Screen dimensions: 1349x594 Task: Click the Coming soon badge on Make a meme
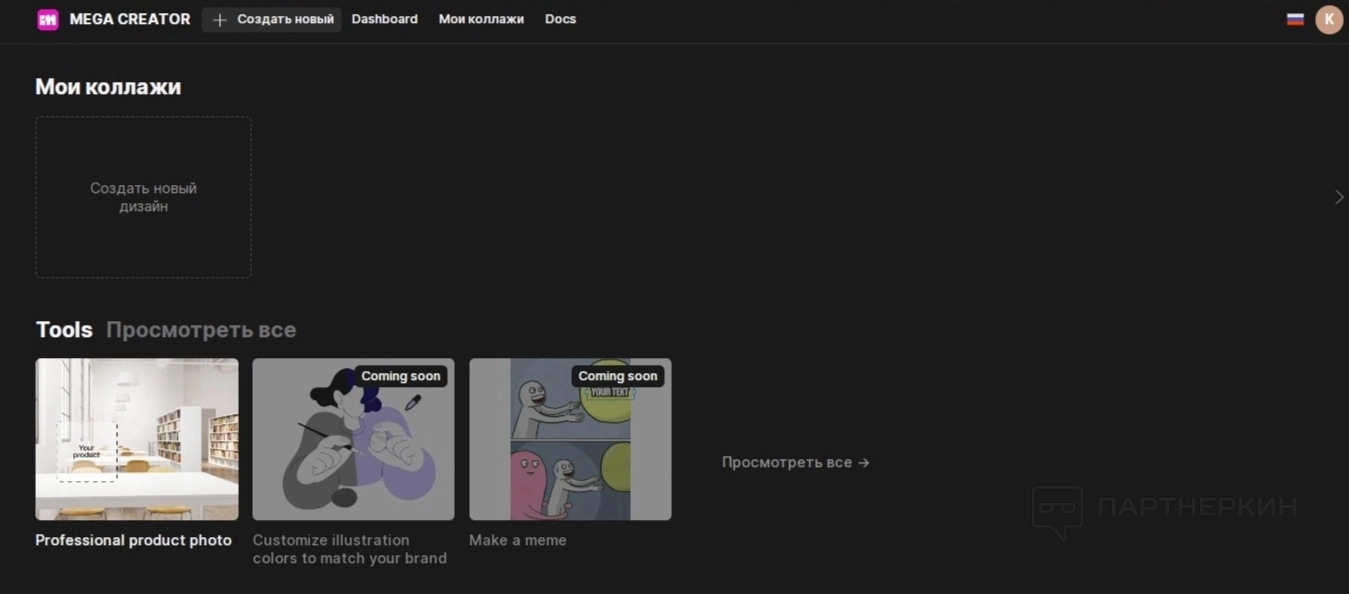[618, 376]
